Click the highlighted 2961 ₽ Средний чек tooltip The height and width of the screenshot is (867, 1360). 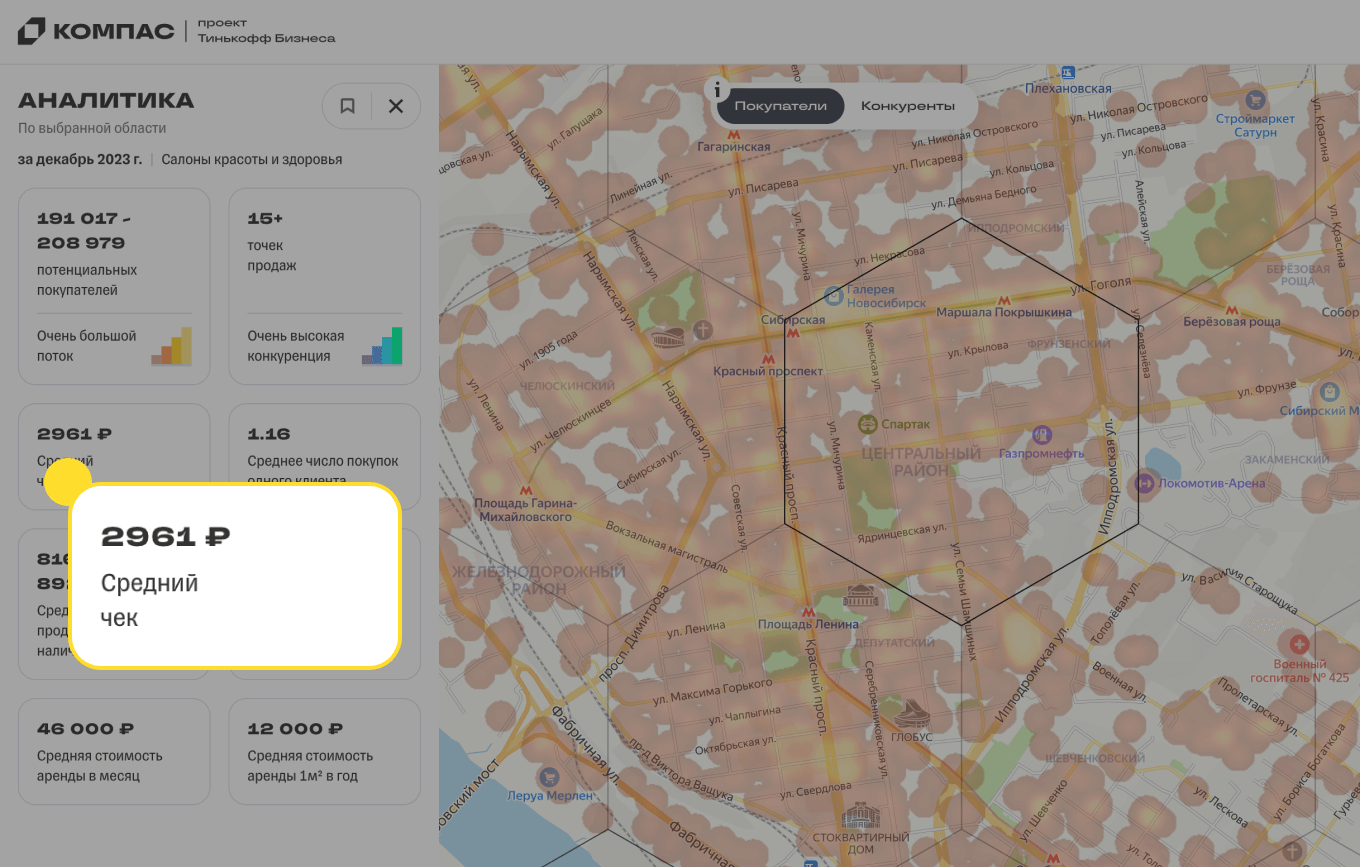(x=235, y=576)
